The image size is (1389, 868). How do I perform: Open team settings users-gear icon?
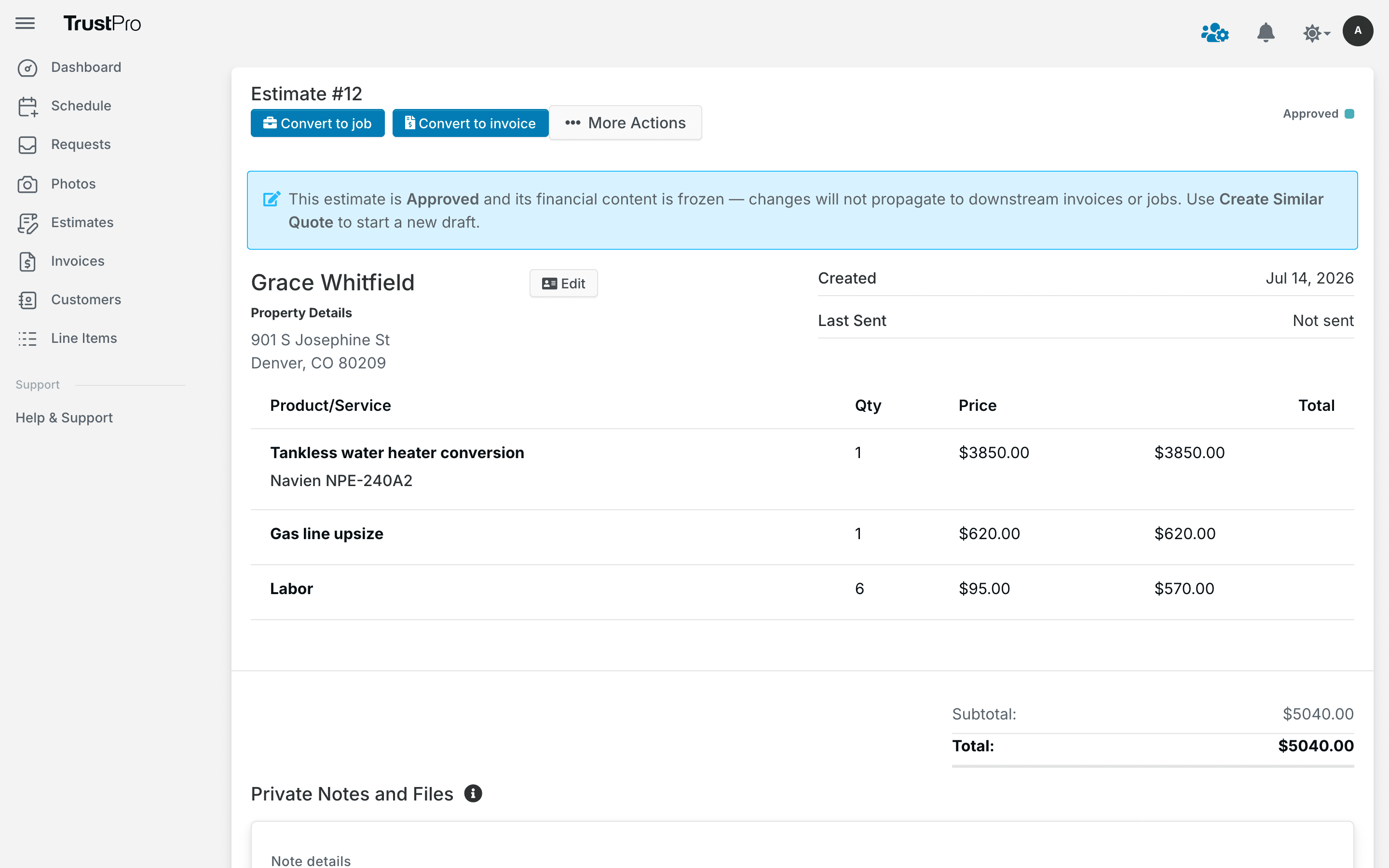1214,33
